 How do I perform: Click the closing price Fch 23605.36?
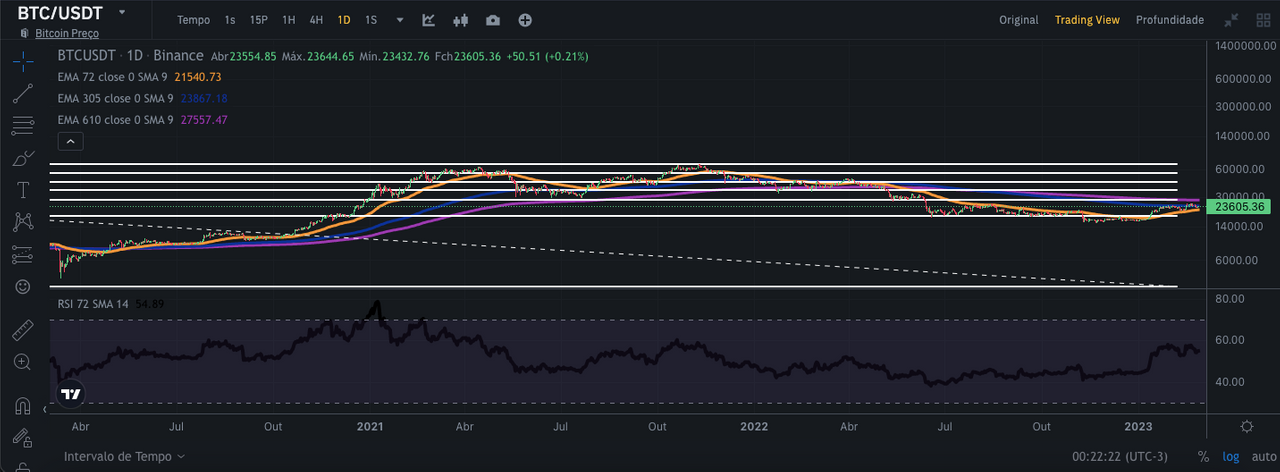tap(468, 57)
